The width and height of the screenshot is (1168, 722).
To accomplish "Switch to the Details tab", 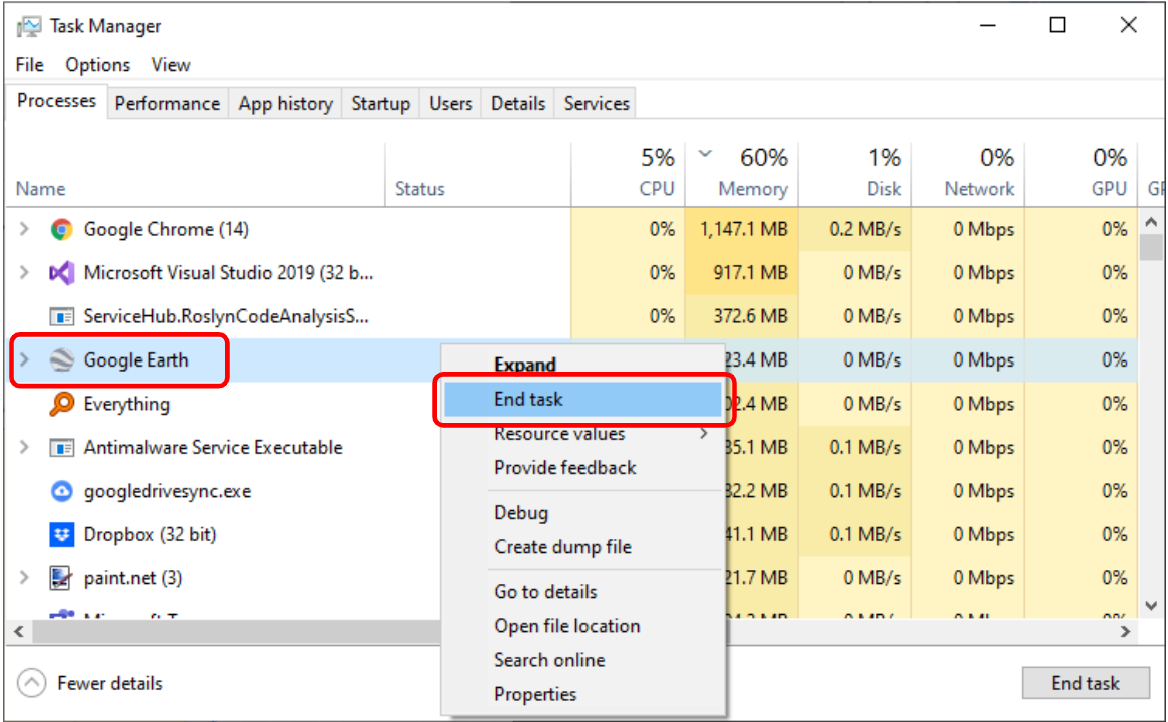I will (x=518, y=104).
